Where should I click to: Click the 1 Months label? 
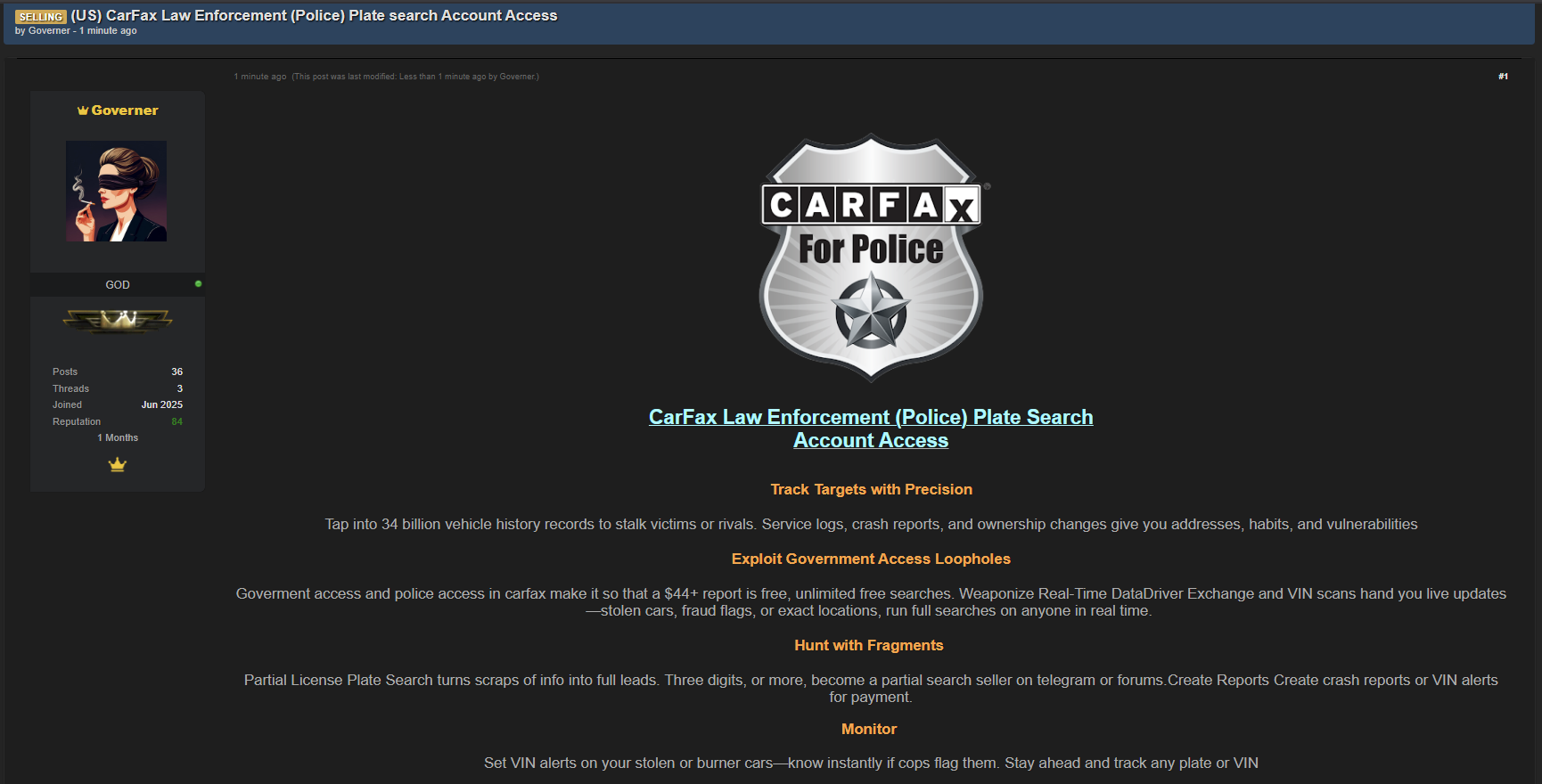tap(118, 437)
